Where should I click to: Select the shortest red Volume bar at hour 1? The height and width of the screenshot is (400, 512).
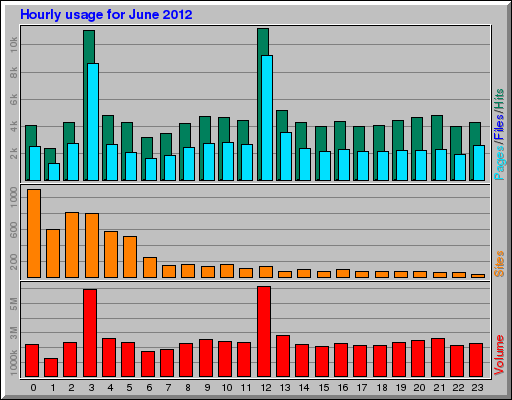pos(51,368)
